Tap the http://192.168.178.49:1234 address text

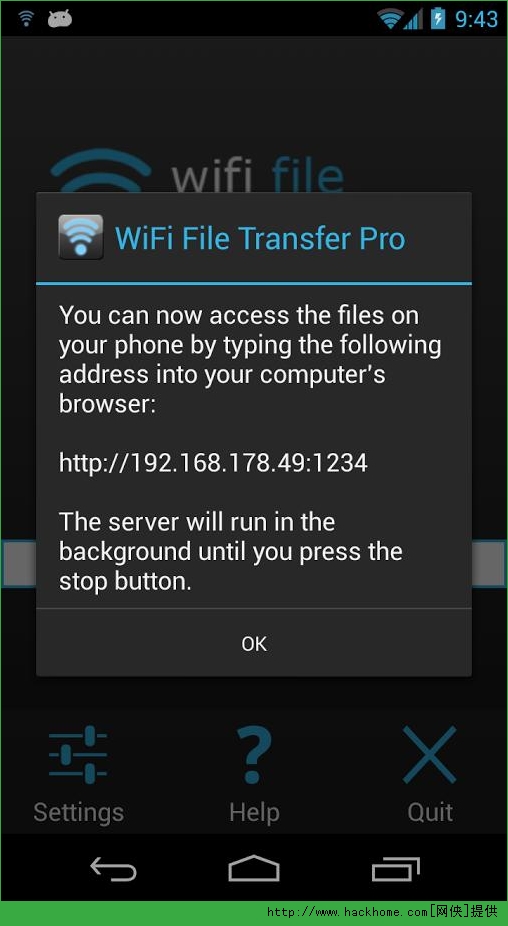[213, 463]
